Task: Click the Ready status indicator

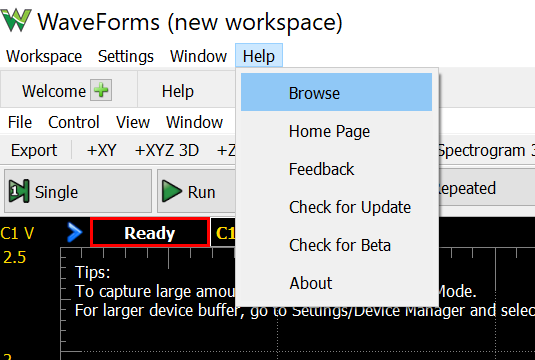Action: tap(150, 232)
